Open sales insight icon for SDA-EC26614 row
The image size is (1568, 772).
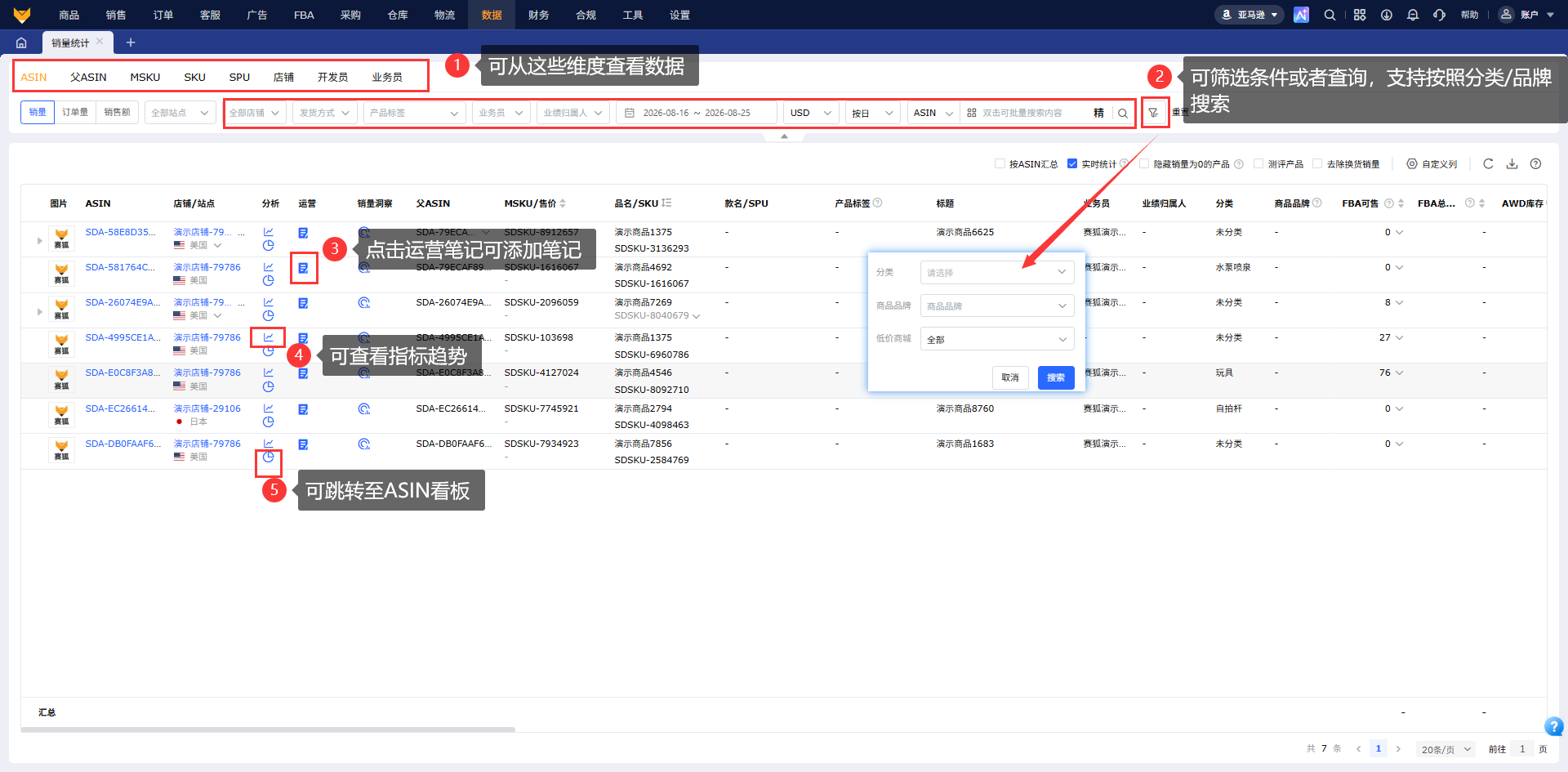(x=364, y=408)
